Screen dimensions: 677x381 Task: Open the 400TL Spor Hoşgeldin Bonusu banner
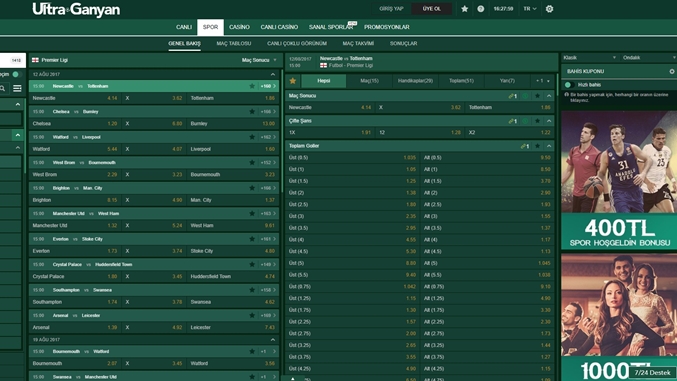[x=619, y=180]
